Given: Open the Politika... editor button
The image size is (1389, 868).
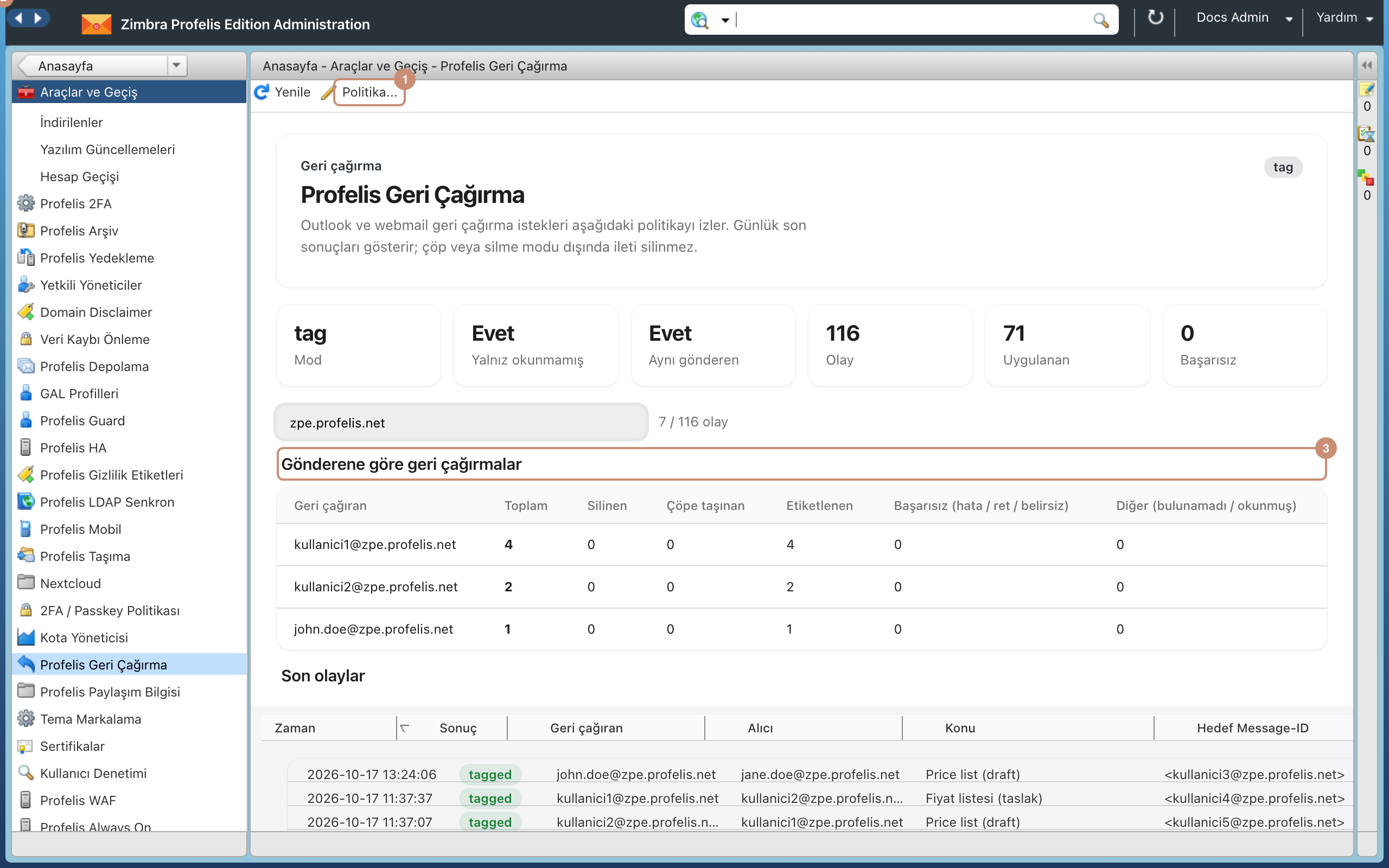Looking at the screenshot, I should pos(369,92).
